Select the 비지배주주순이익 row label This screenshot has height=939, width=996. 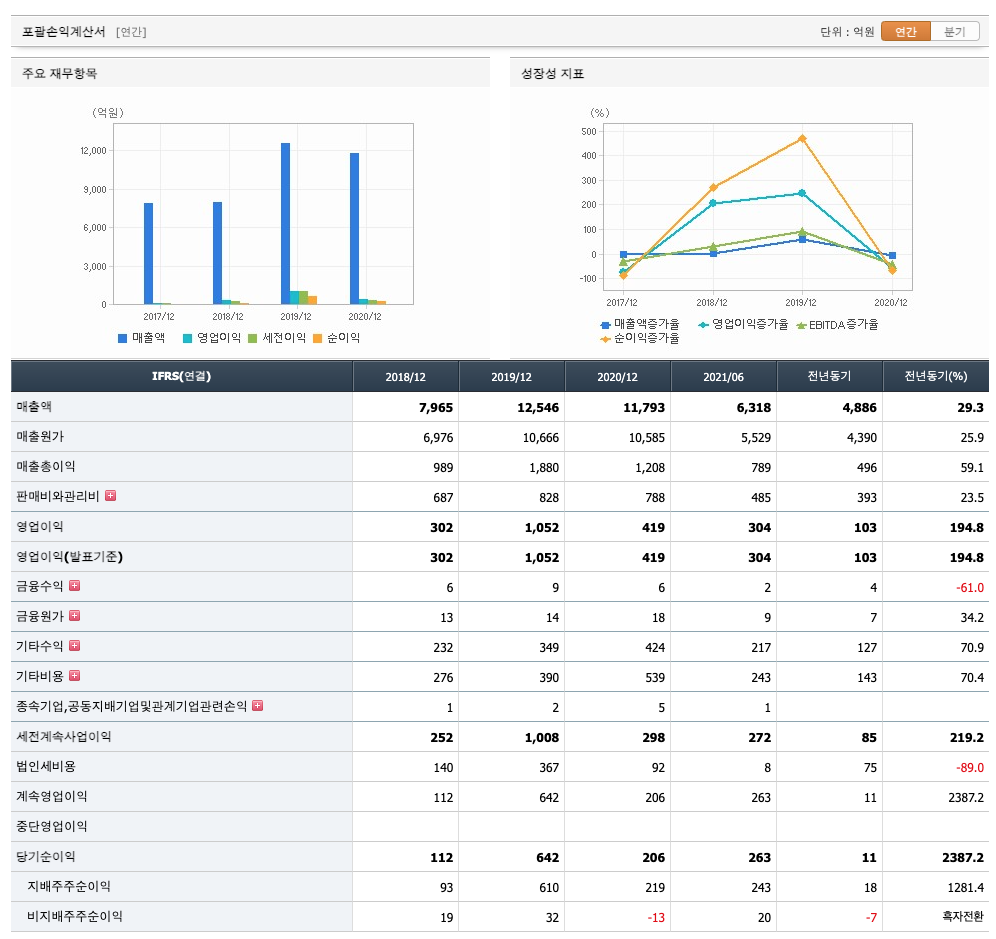[x=75, y=916]
